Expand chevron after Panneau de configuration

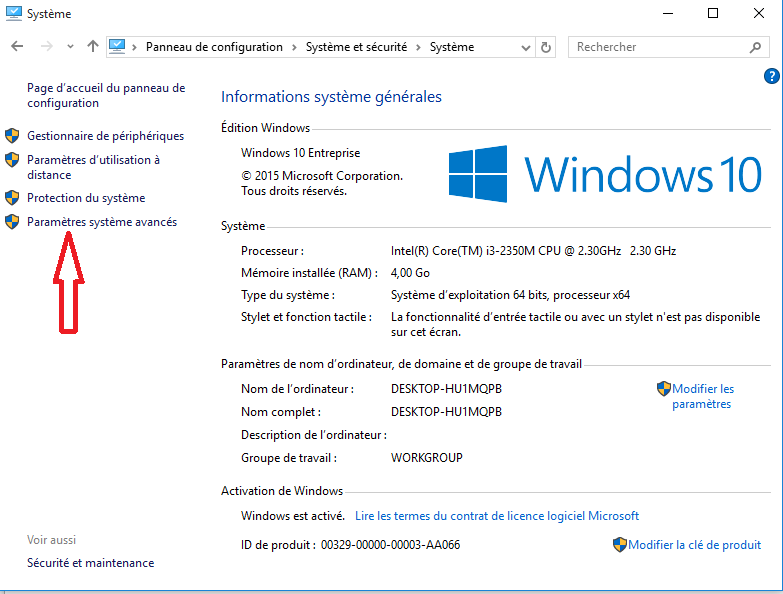pos(294,47)
